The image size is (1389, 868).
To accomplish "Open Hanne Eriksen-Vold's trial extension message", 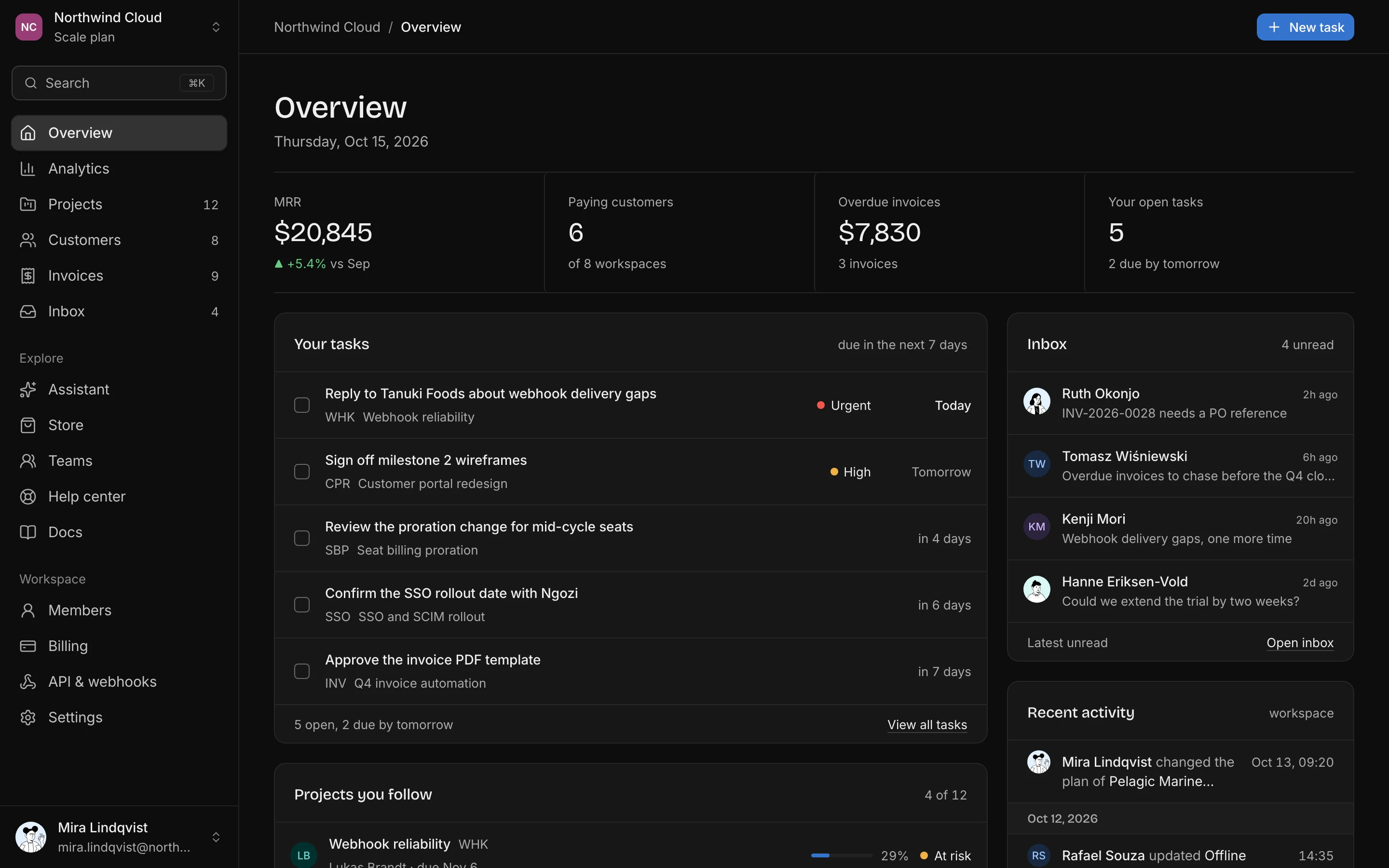I will pyautogui.click(x=1180, y=591).
